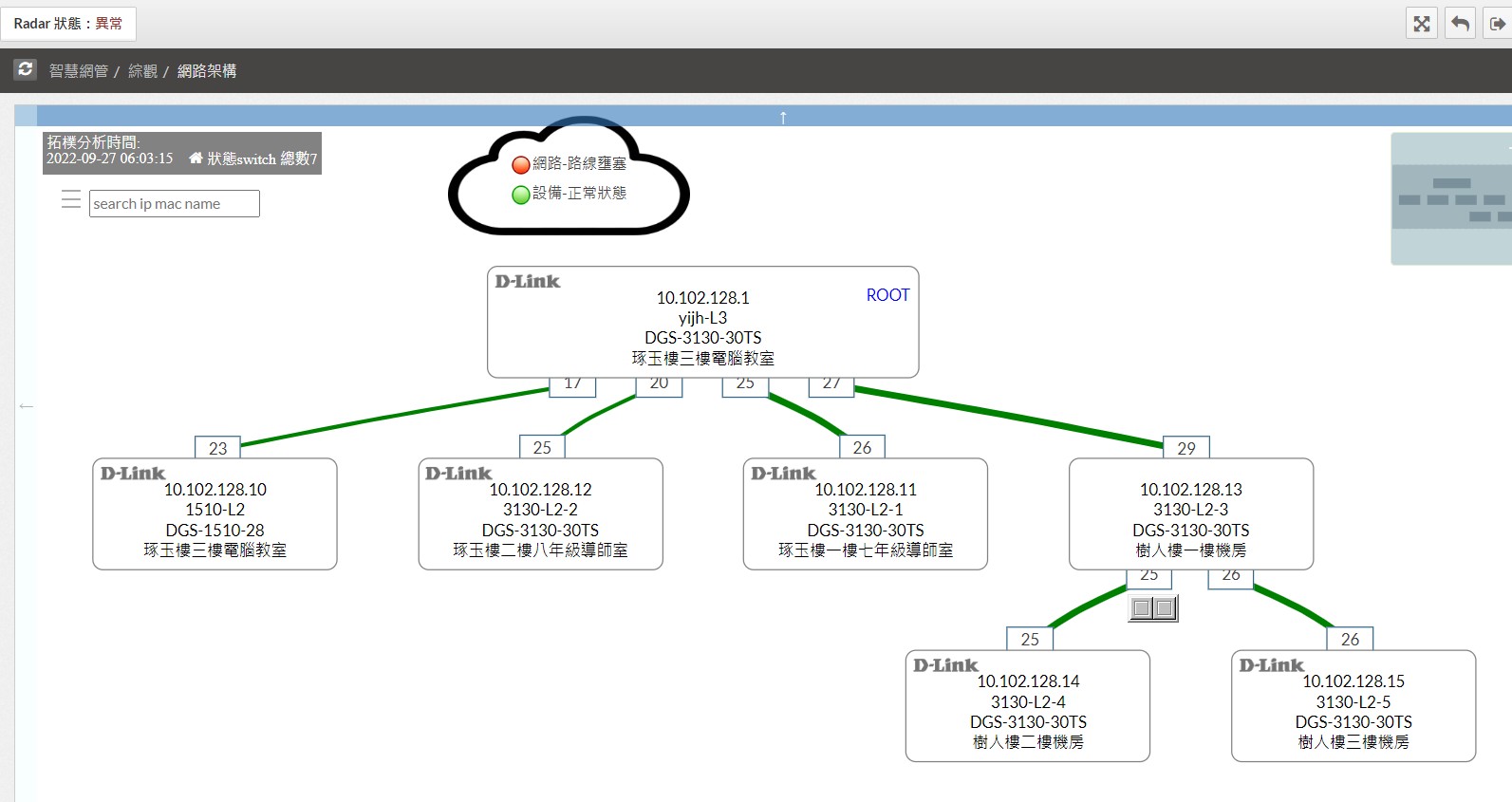Viewport: 1512px width, 802px height.
Task: Select the 10.102.128.1 yijh-L3 root switch node
Action: (702, 323)
